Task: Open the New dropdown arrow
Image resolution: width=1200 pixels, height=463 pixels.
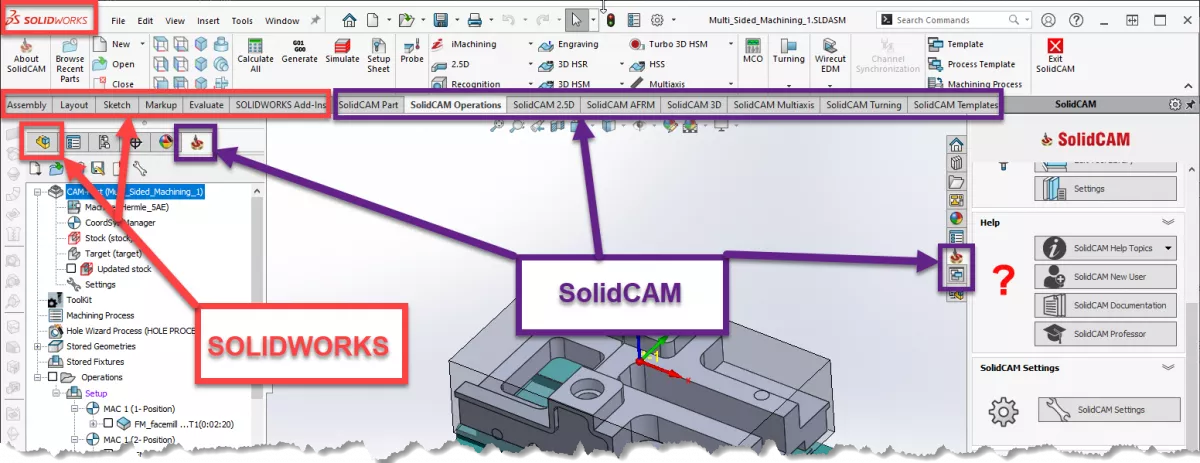Action: 143,44
